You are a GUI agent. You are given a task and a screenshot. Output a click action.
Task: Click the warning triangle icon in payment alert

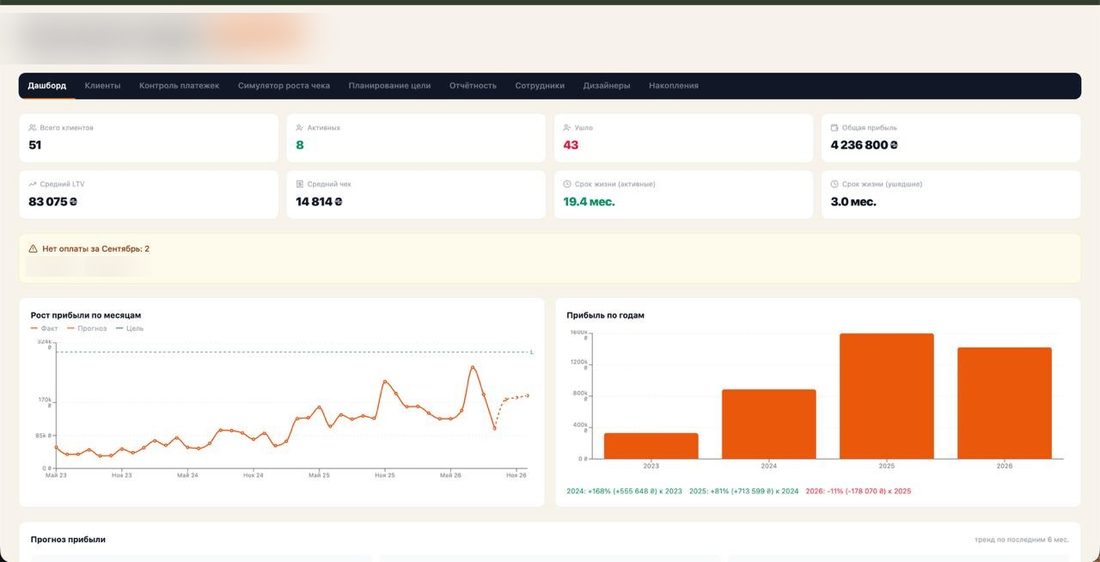[x=32, y=248]
